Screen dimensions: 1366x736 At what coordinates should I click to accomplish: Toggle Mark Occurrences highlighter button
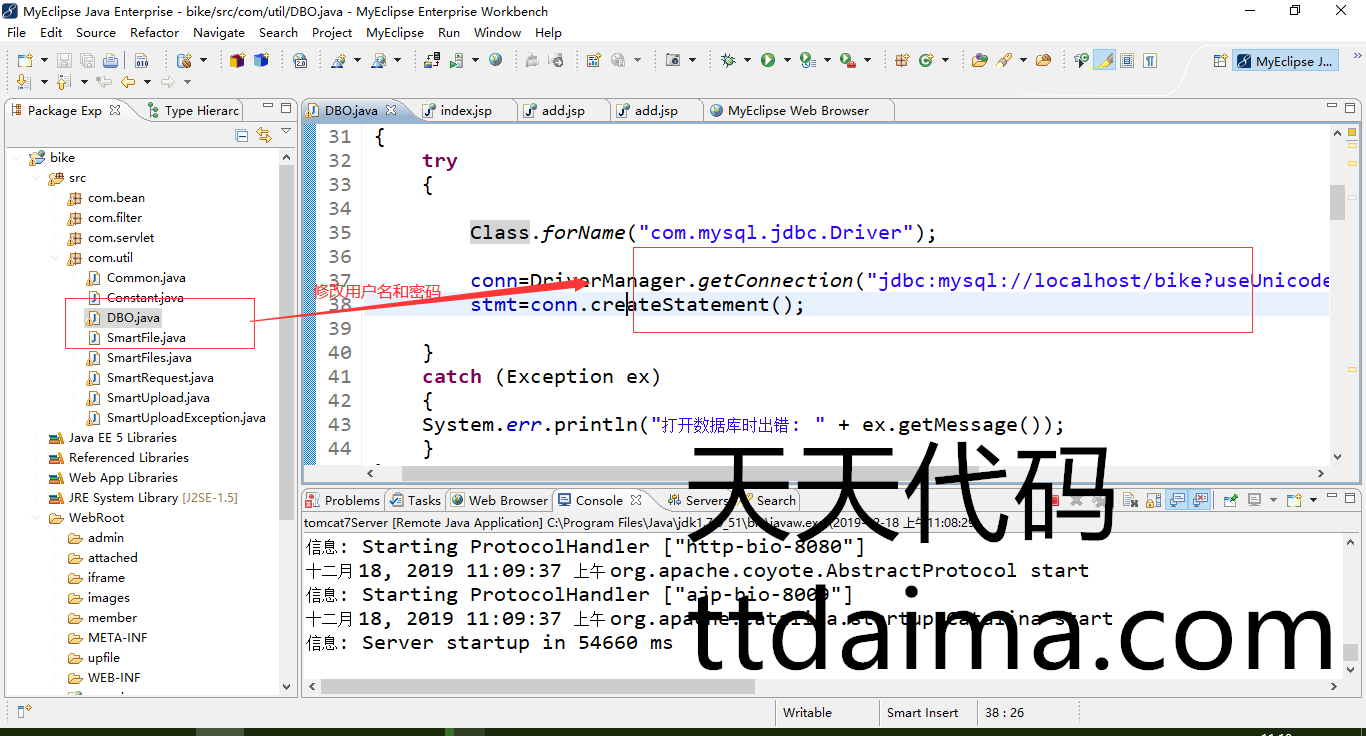tap(1104, 61)
